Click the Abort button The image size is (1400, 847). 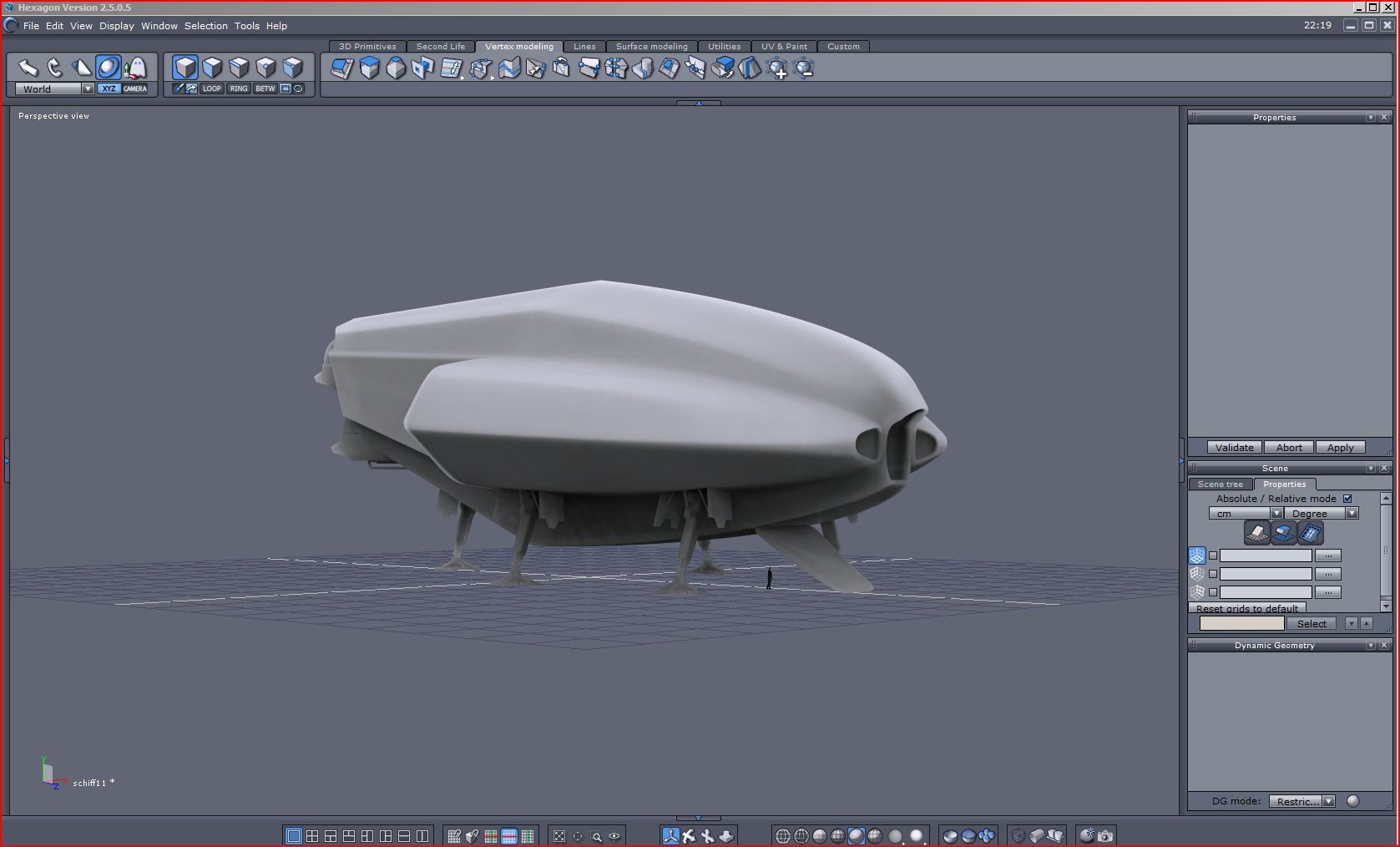1289,448
